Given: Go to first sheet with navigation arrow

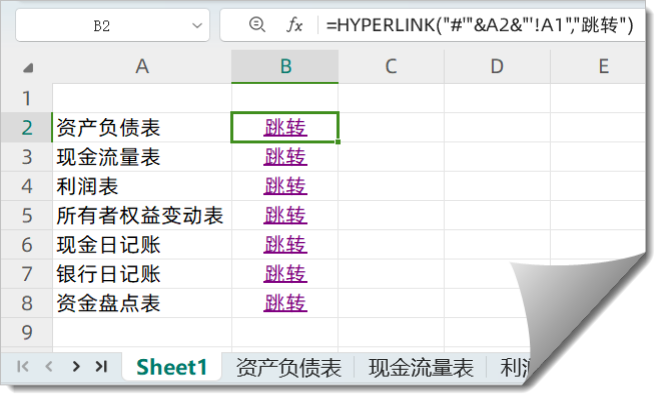Looking at the screenshot, I should coord(22,366).
